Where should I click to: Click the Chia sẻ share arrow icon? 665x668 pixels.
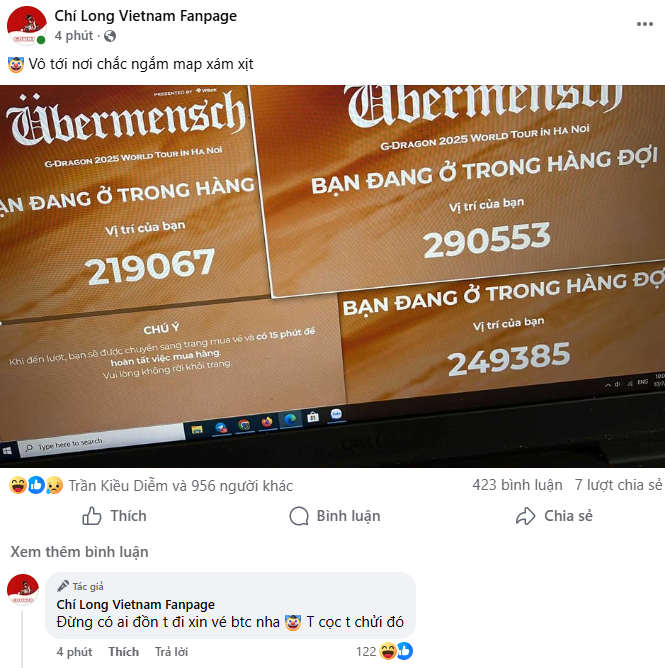pos(525,516)
